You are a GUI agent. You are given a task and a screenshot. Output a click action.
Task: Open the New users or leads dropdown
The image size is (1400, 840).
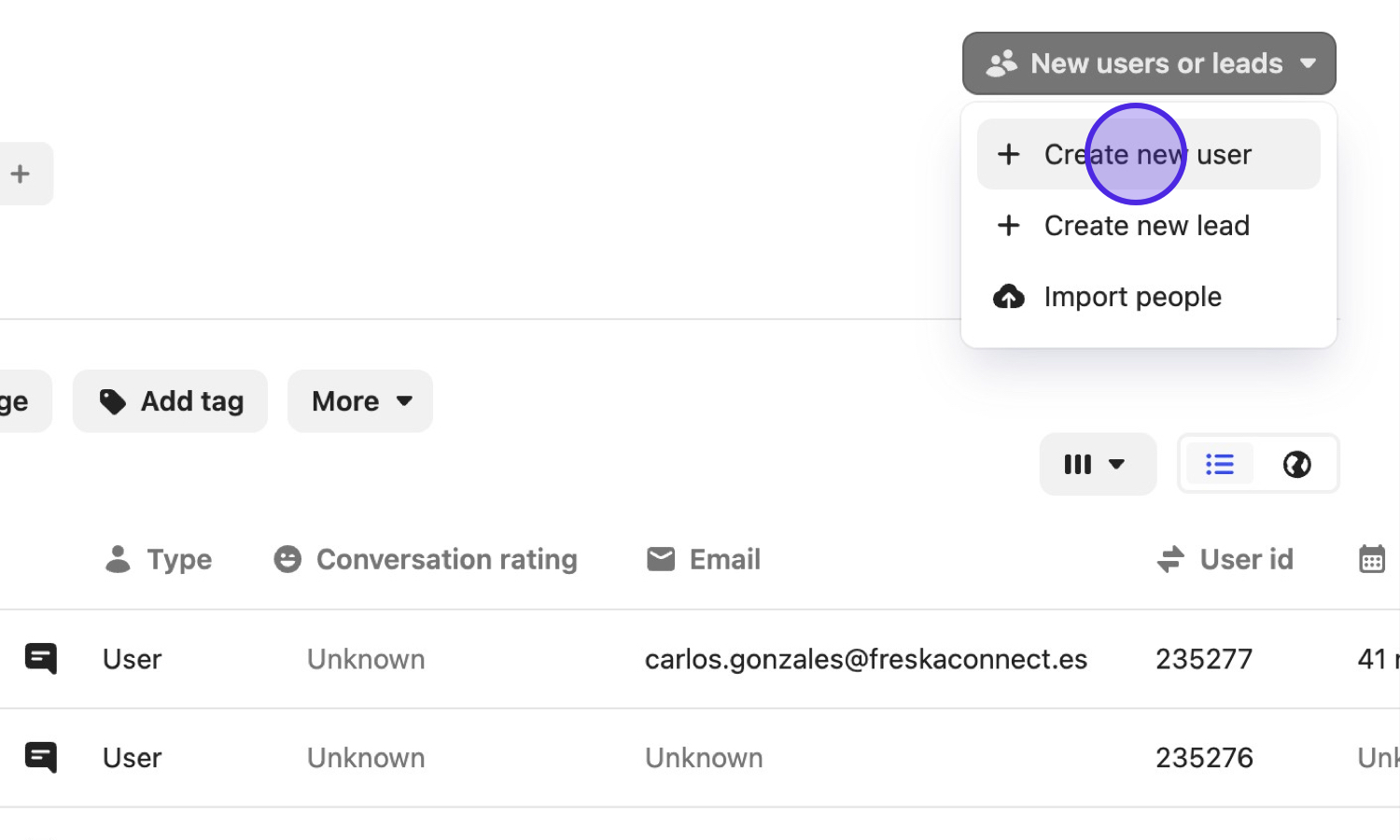(x=1149, y=63)
